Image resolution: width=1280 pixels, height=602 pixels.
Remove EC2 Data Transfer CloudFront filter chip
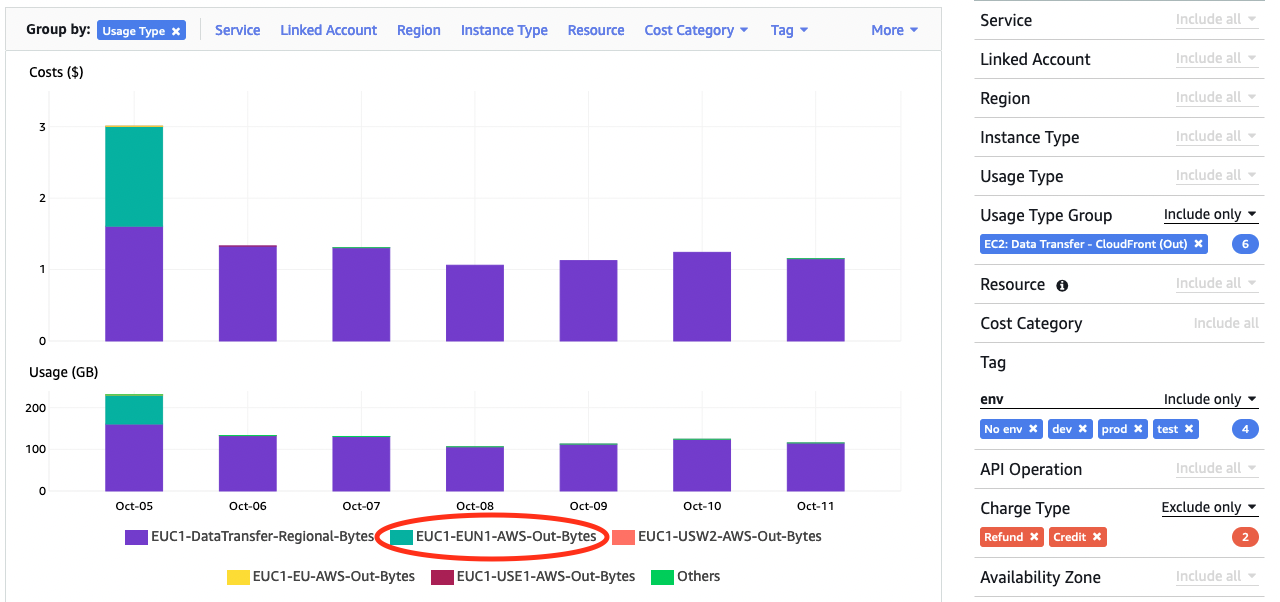coord(1199,244)
